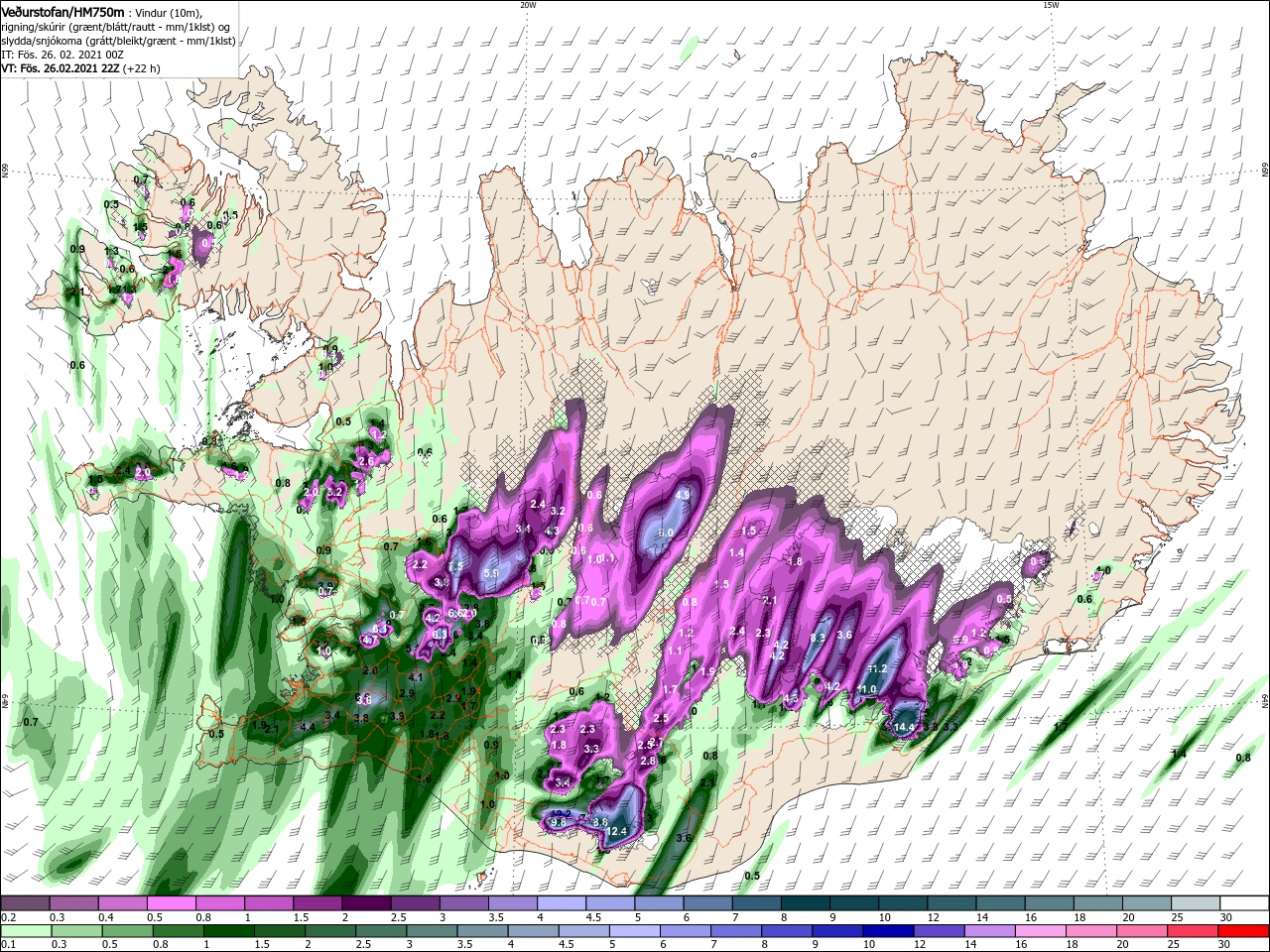Click the '0.2' label under the top legend row
Screen dimensions: 1270x952
8,917
